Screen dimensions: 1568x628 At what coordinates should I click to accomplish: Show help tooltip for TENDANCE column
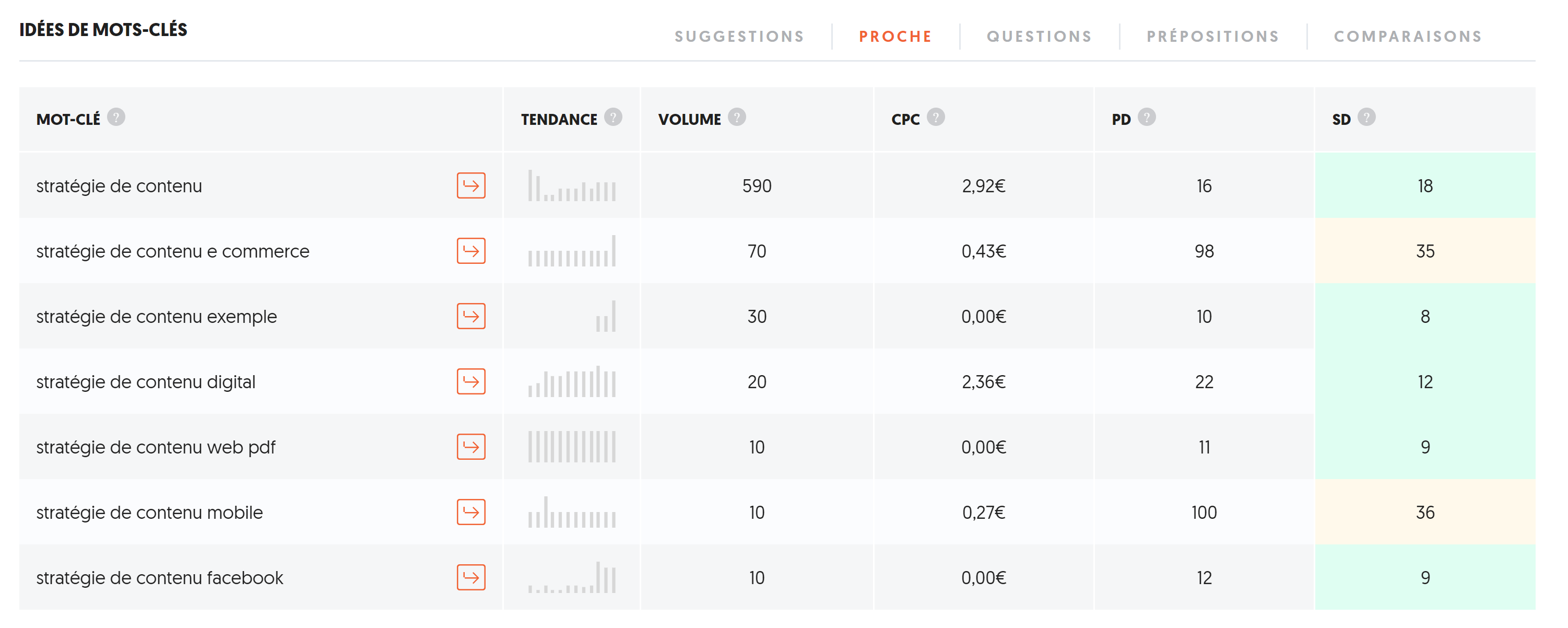tap(613, 117)
